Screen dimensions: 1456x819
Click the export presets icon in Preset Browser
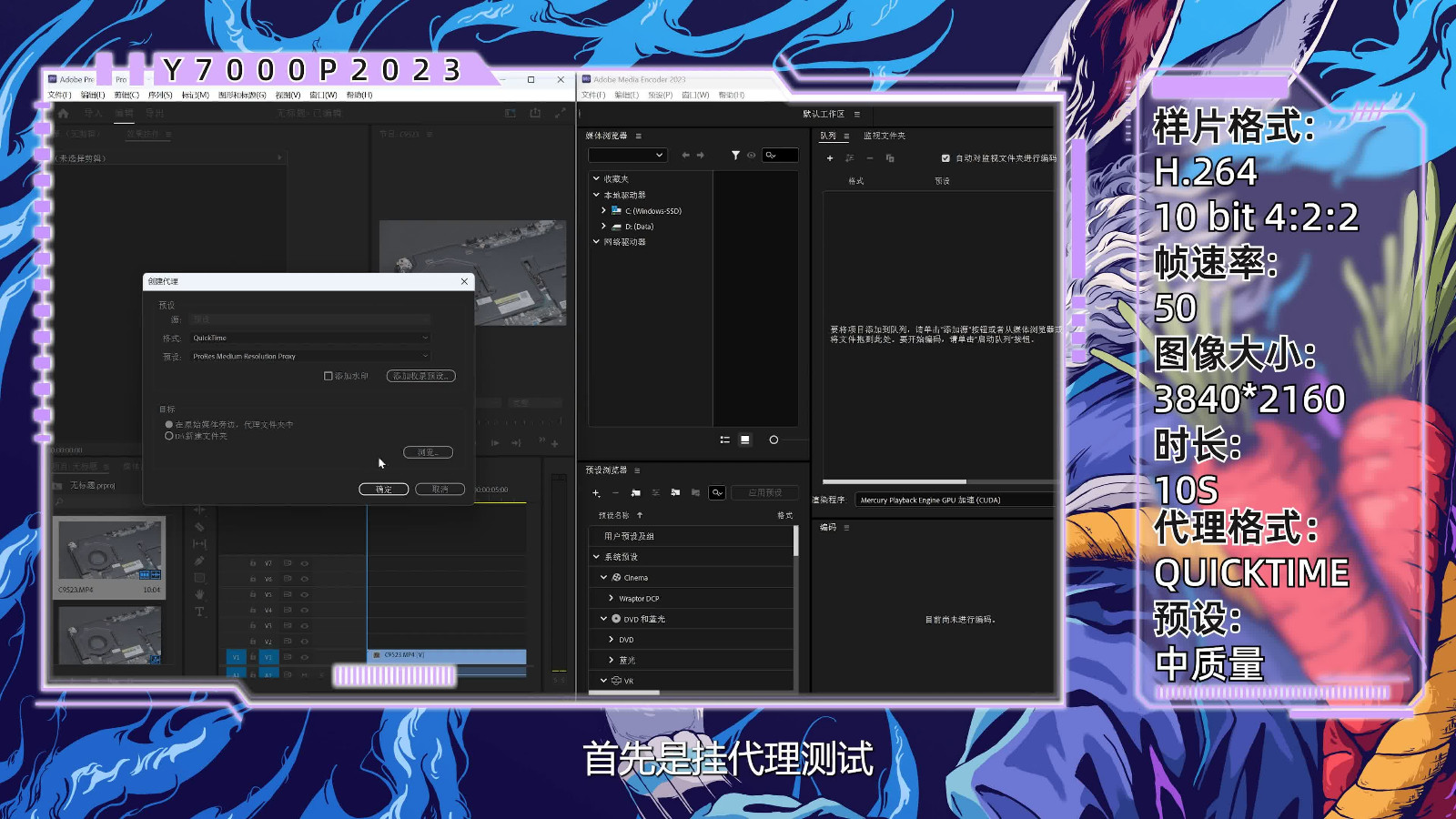pyautogui.click(x=695, y=493)
